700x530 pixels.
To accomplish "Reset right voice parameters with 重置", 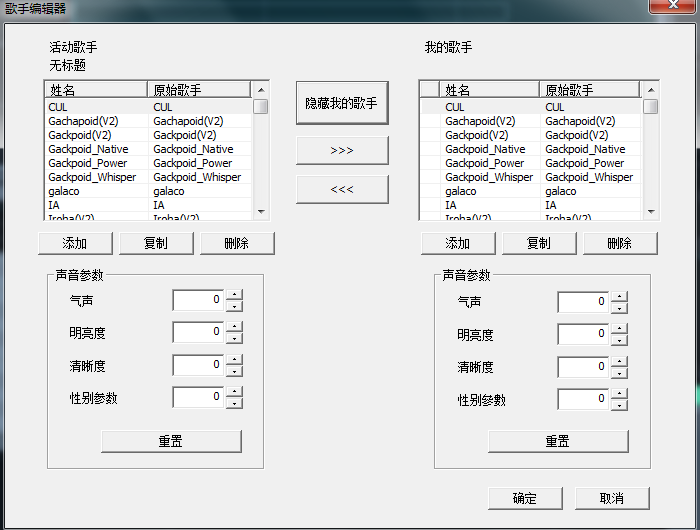I will pyautogui.click(x=558, y=442).
